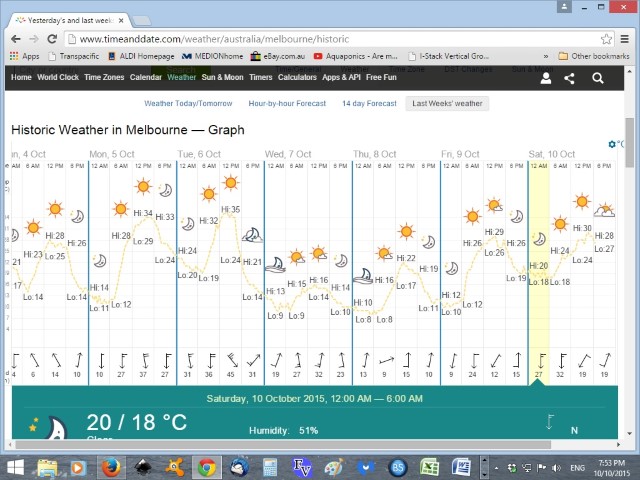Click the wind arrow showing 45 on Tuesday
Image resolution: width=640 pixels, height=480 pixels.
click(232, 360)
